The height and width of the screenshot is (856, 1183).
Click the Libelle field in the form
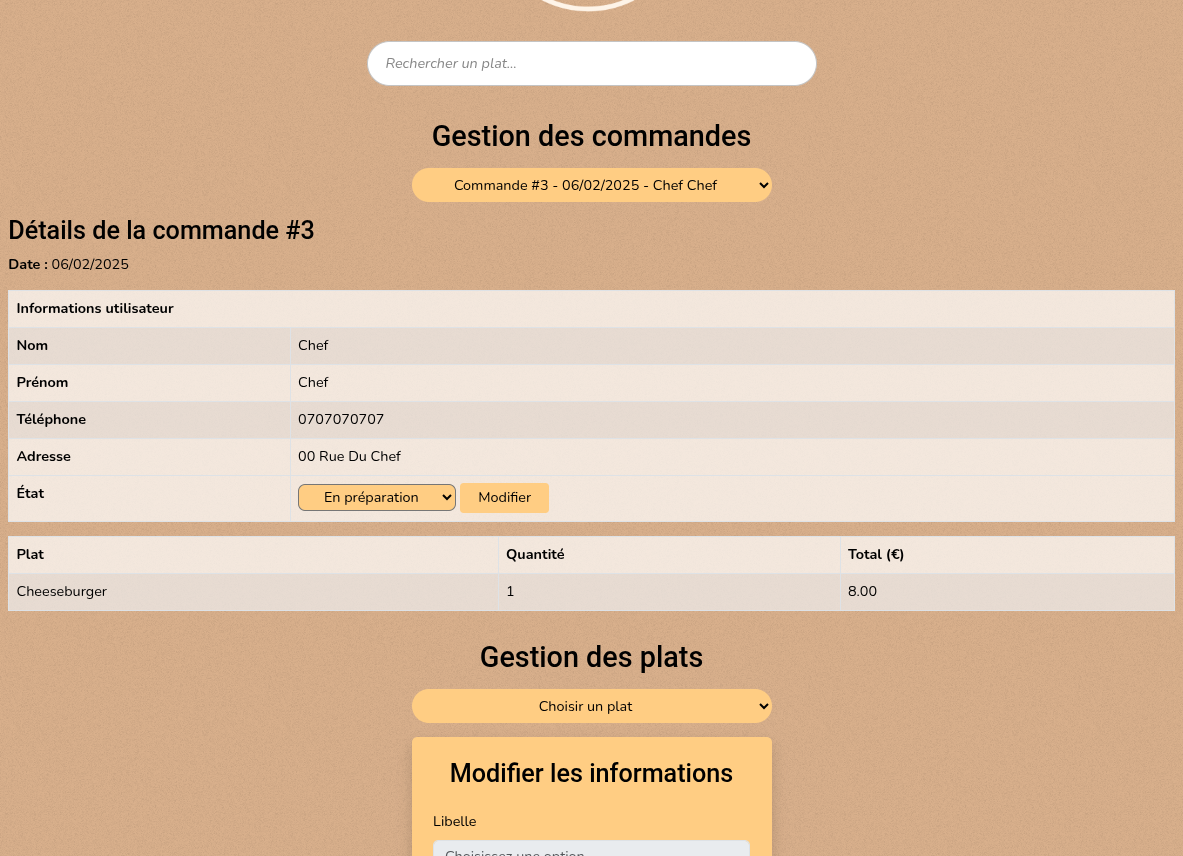click(592, 848)
